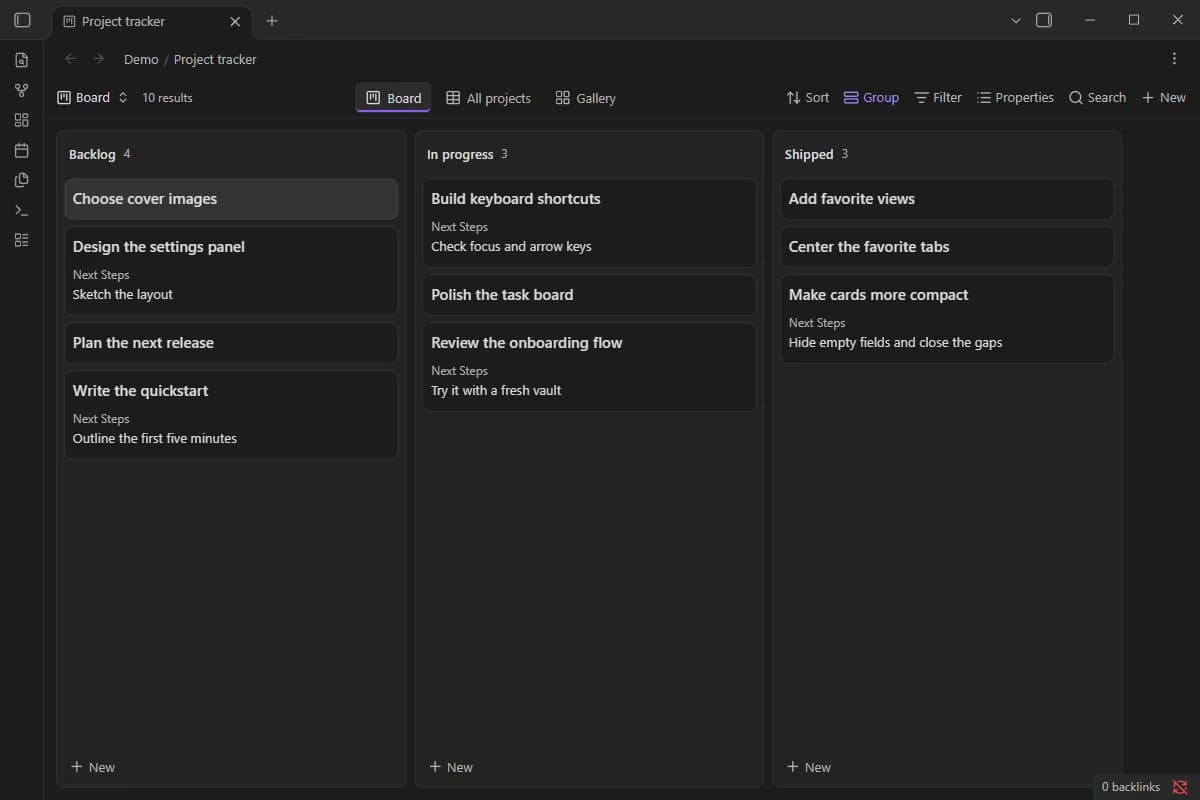Click the sync disabled status bar icon
This screenshot has height=800, width=1200.
[x=1180, y=787]
